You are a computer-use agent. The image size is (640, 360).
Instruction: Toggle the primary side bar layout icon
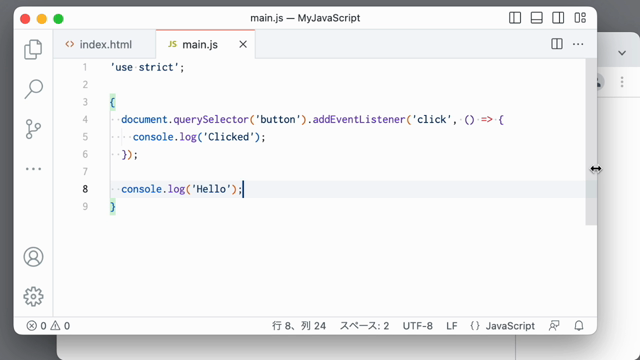point(515,18)
